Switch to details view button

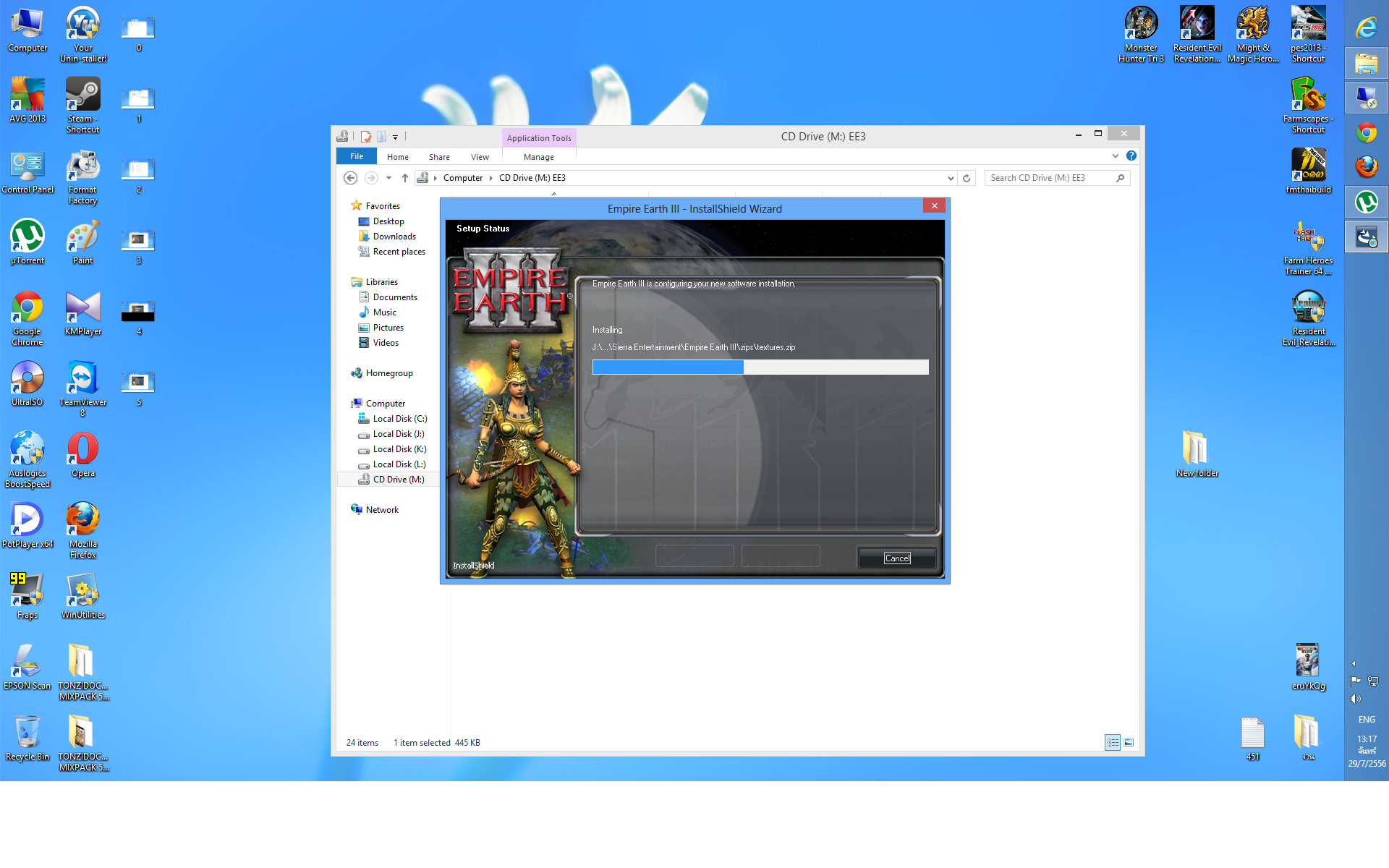(1113, 743)
